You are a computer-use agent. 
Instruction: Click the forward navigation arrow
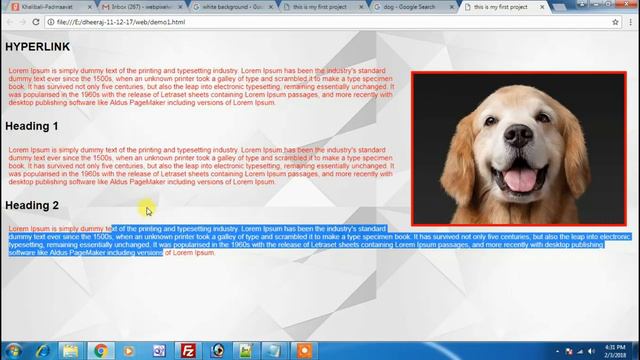(x=23, y=22)
